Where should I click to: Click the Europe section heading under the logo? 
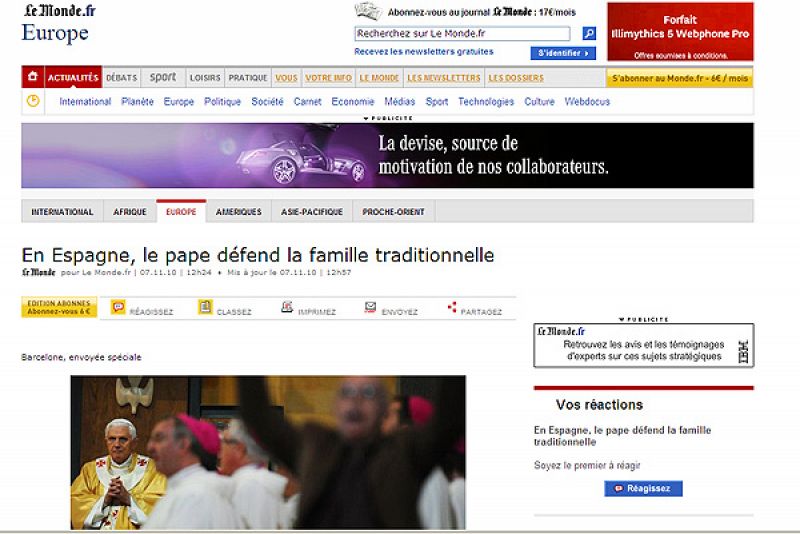tap(55, 33)
